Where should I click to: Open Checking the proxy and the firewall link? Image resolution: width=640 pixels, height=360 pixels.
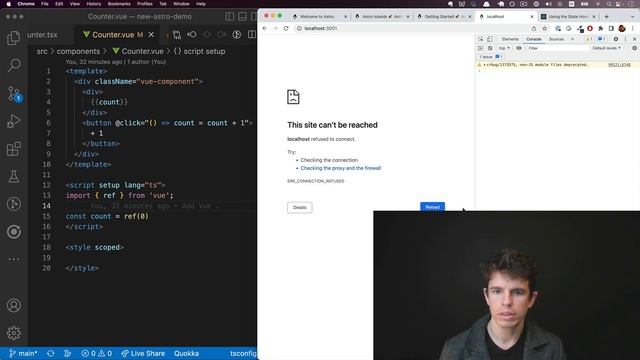click(x=340, y=168)
